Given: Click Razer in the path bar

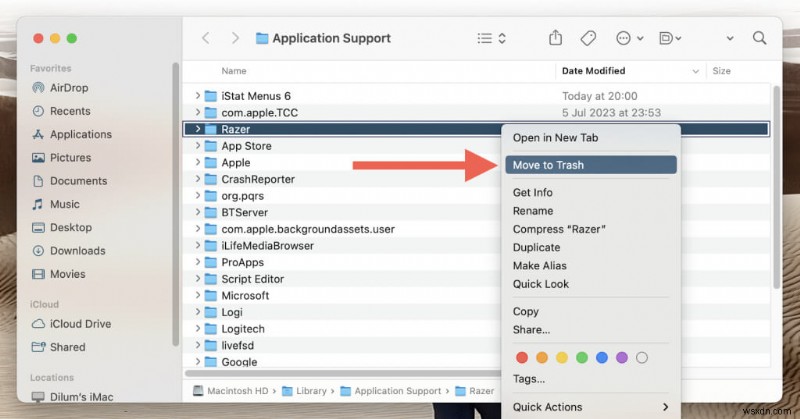Looking at the screenshot, I should 474,391.
